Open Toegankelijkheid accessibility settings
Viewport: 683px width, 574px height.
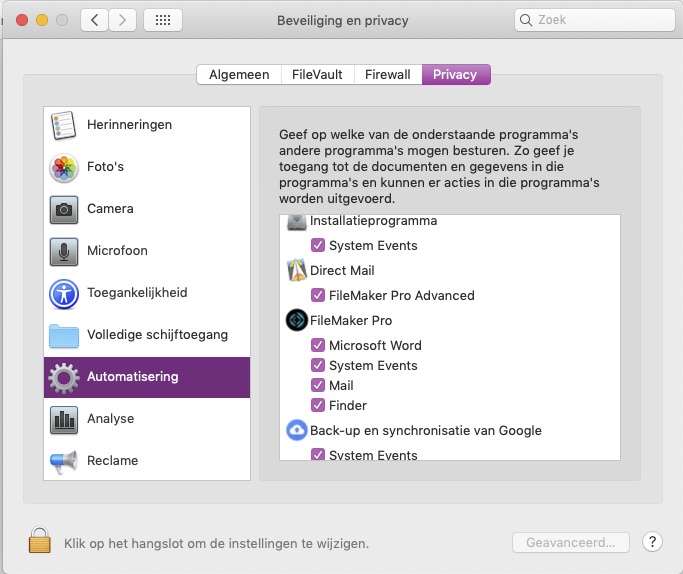tap(147, 293)
